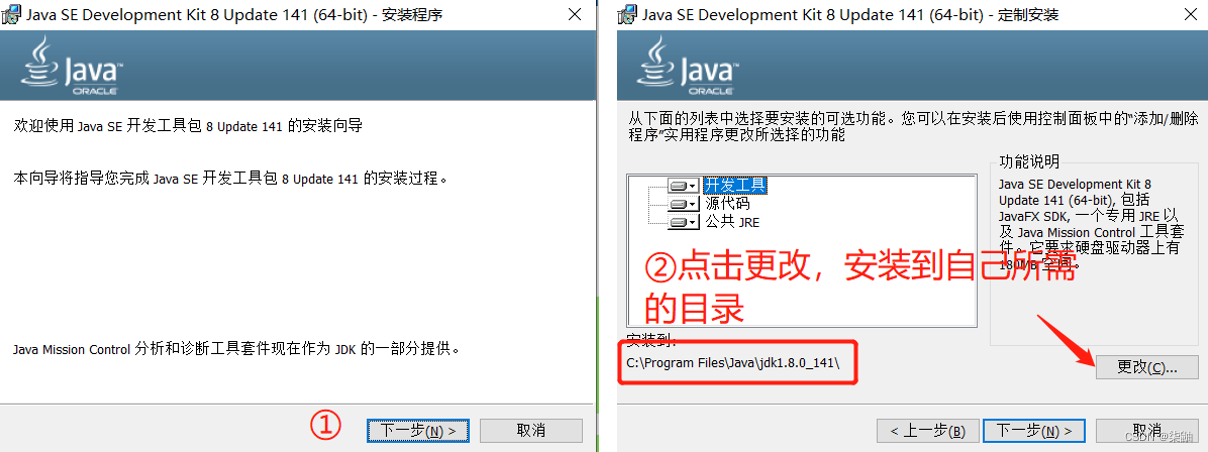
Task: Click the 本向导将指导您完成 description line
Action: tap(230, 179)
